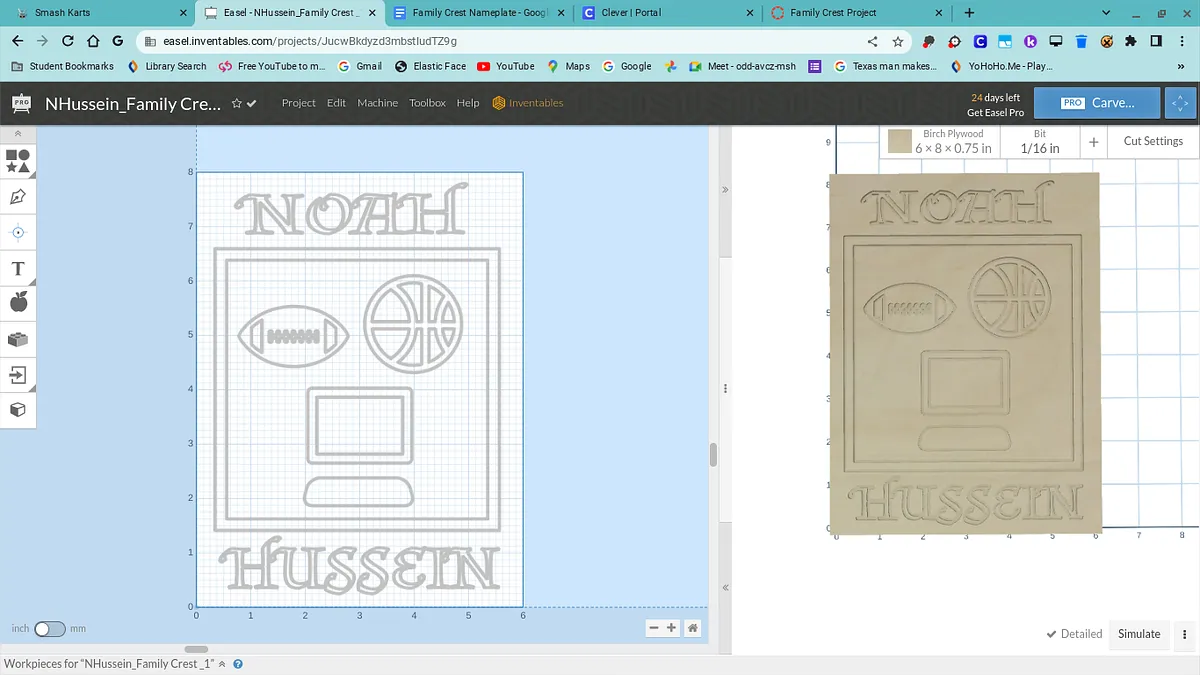The image size is (1200, 675).
Task: Switch to Family Crest Nameplate Google tab
Action: [481, 13]
